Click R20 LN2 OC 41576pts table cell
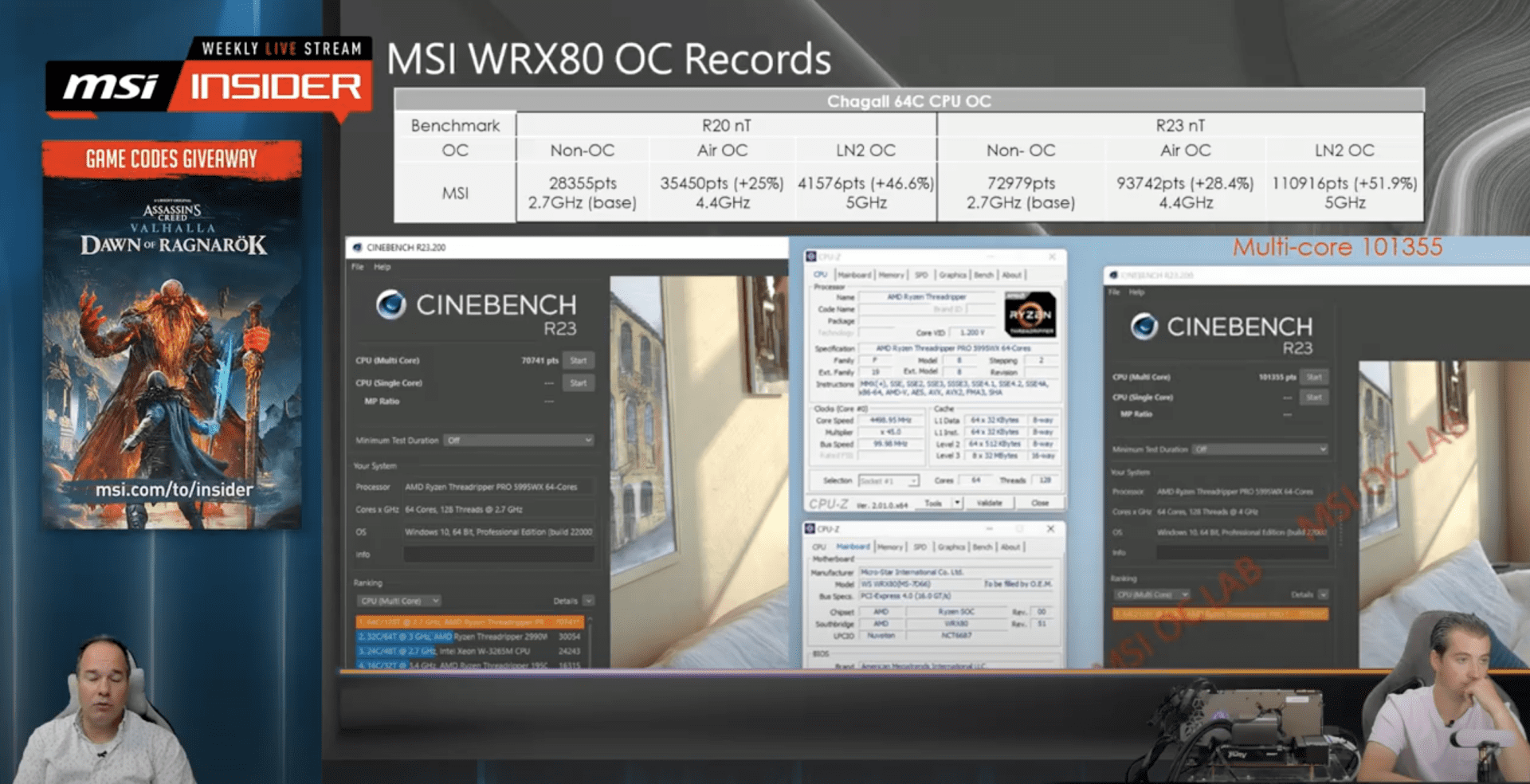This screenshot has width=1530, height=784. (x=865, y=193)
